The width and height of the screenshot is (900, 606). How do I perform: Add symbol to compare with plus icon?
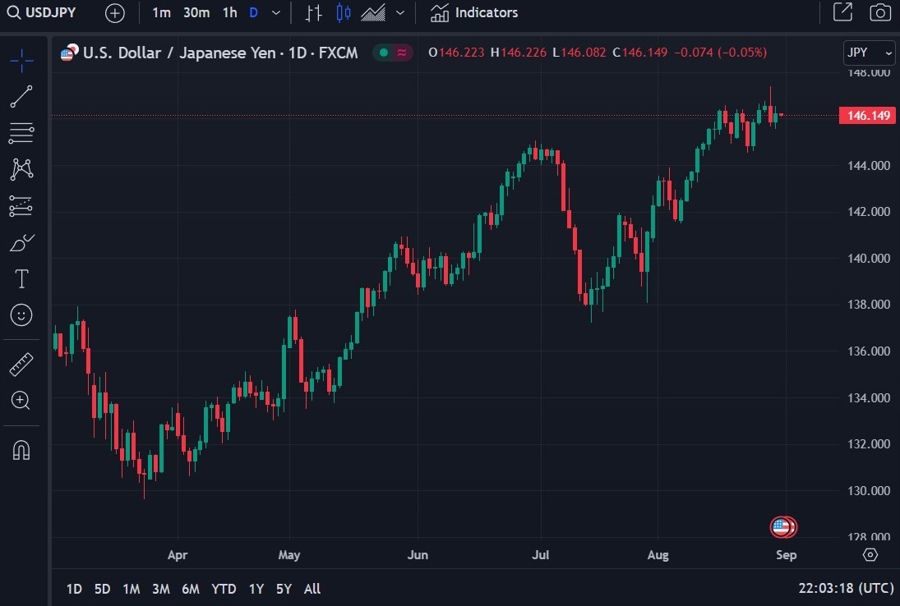(x=115, y=13)
